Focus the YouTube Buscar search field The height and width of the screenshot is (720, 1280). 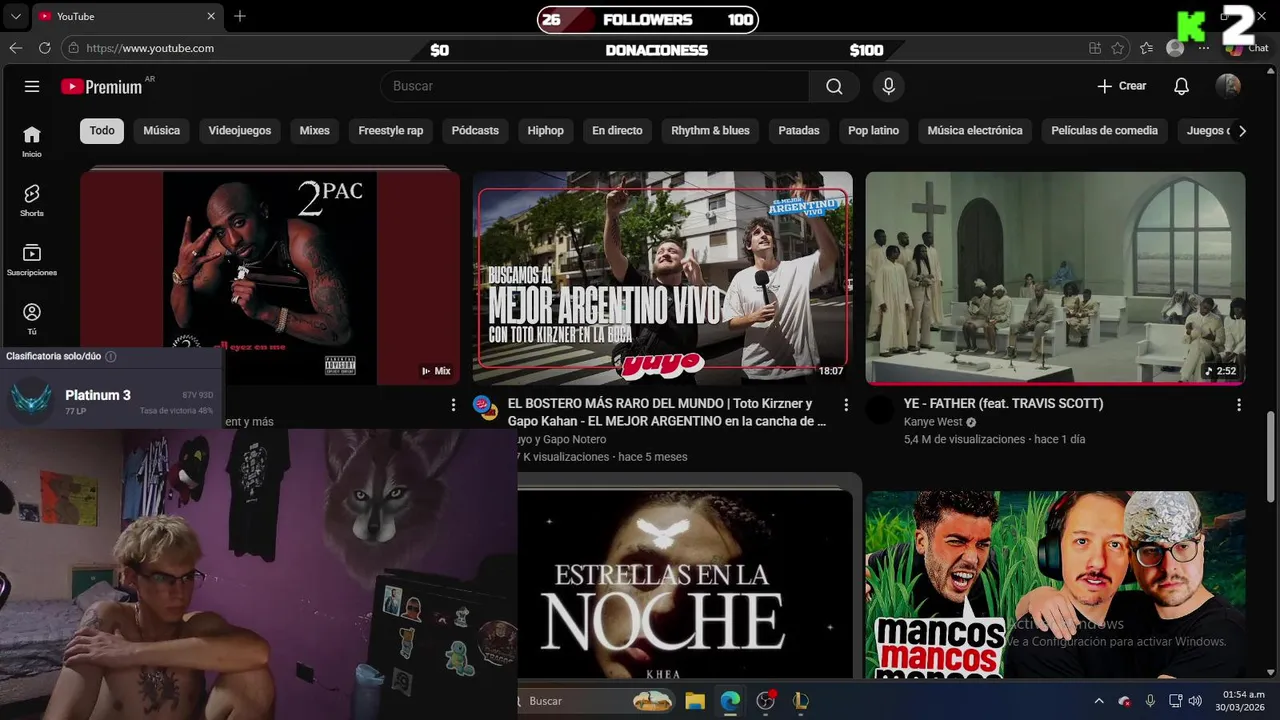click(x=595, y=86)
